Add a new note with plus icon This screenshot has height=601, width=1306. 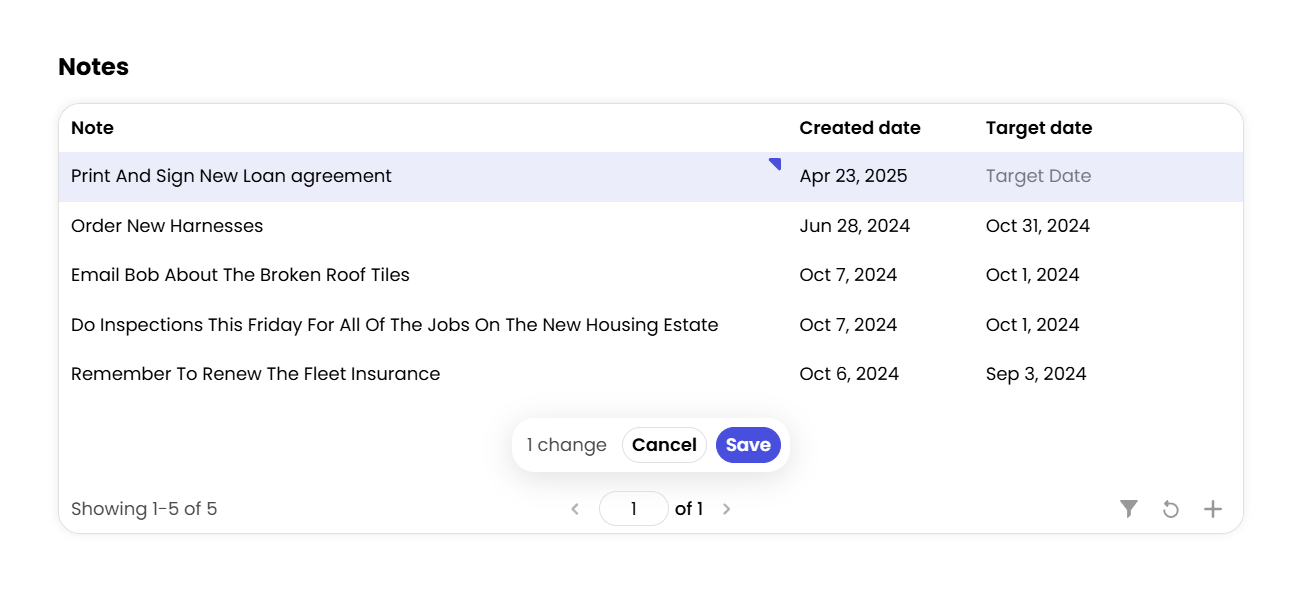[x=1212, y=509]
